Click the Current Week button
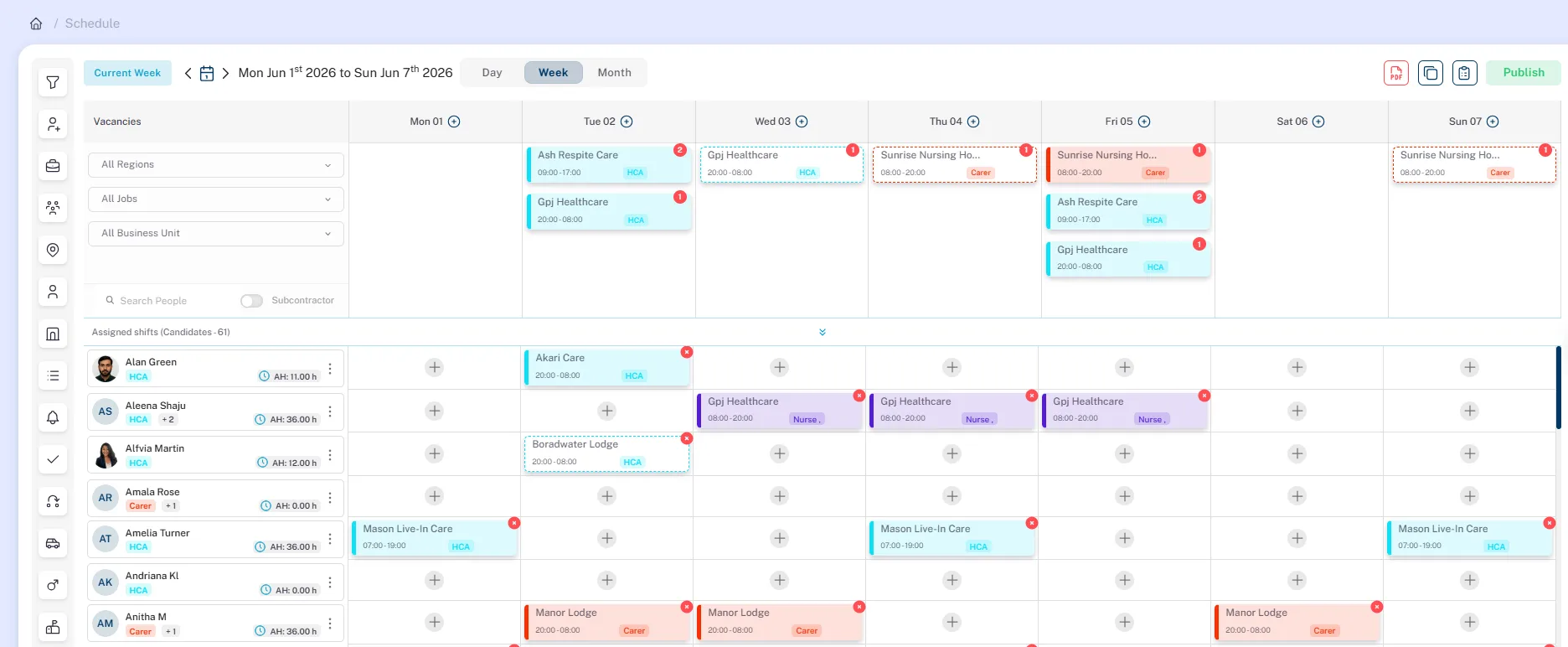Screen dimensions: 1568x647 pos(127,73)
